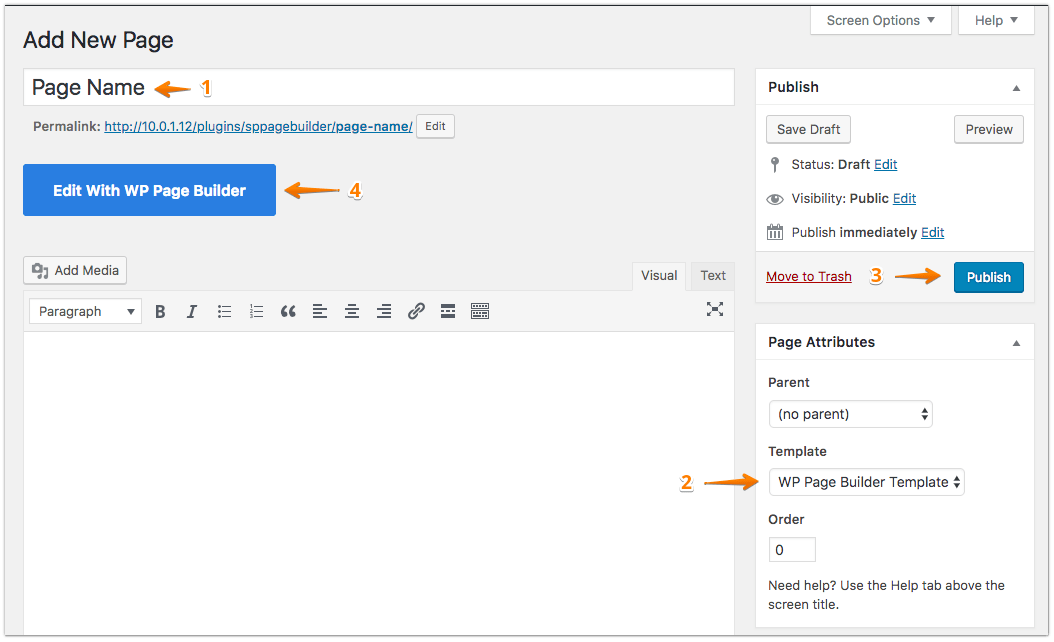Click the publish calendar icon
This screenshot has width=1054, height=642.
(775, 233)
